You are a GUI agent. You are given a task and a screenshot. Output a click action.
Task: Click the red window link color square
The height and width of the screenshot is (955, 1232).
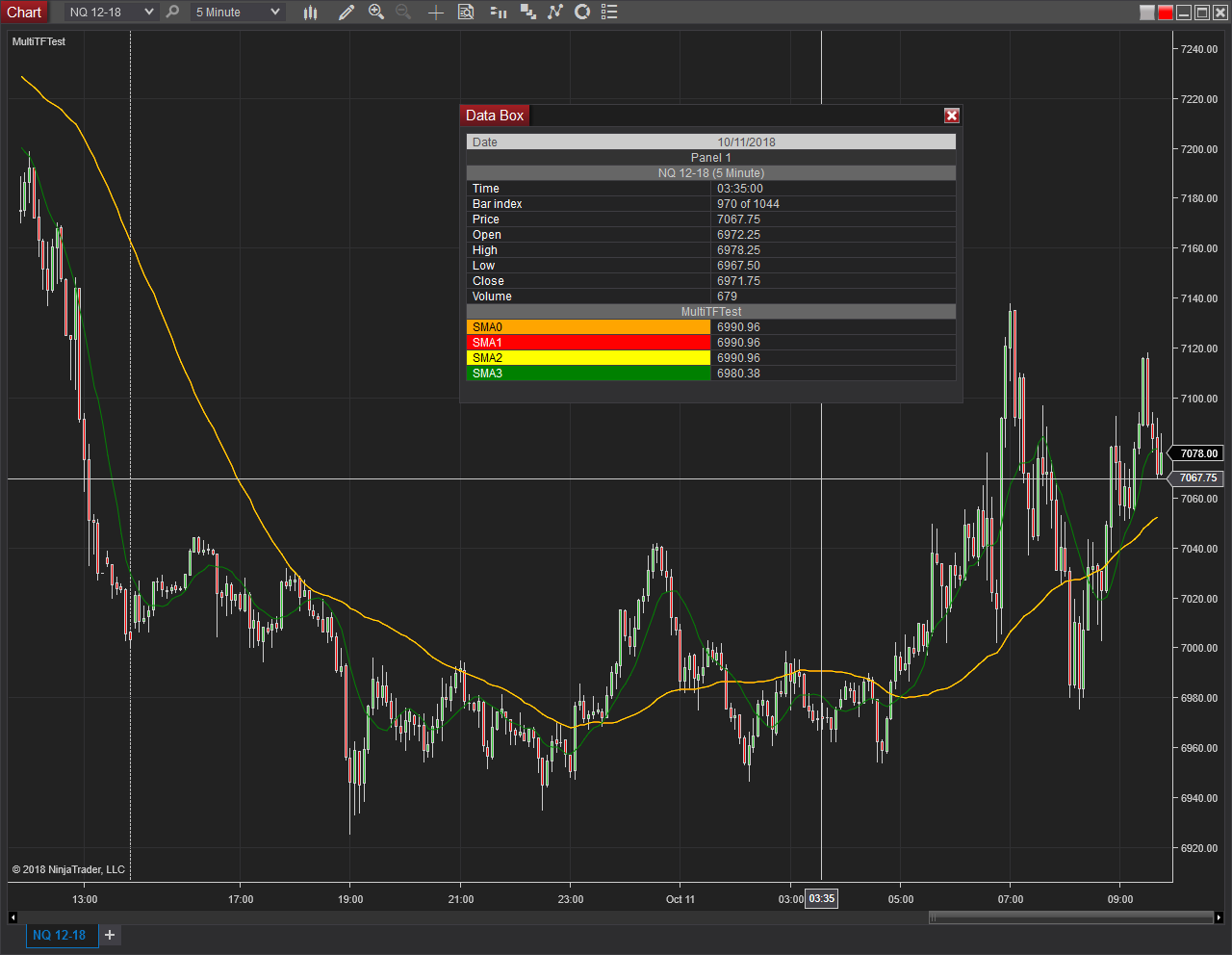(1166, 13)
